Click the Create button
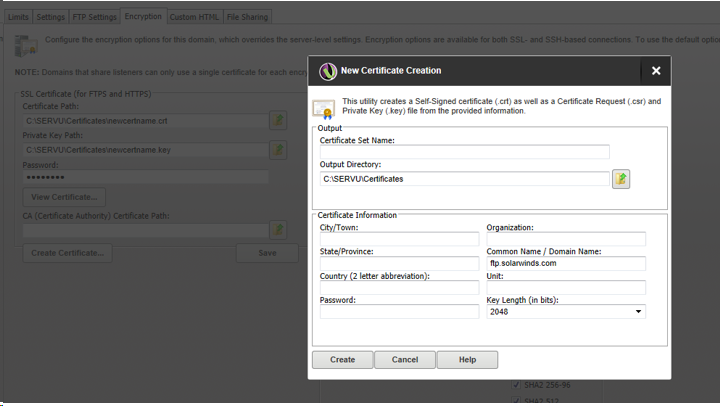 coord(343,360)
